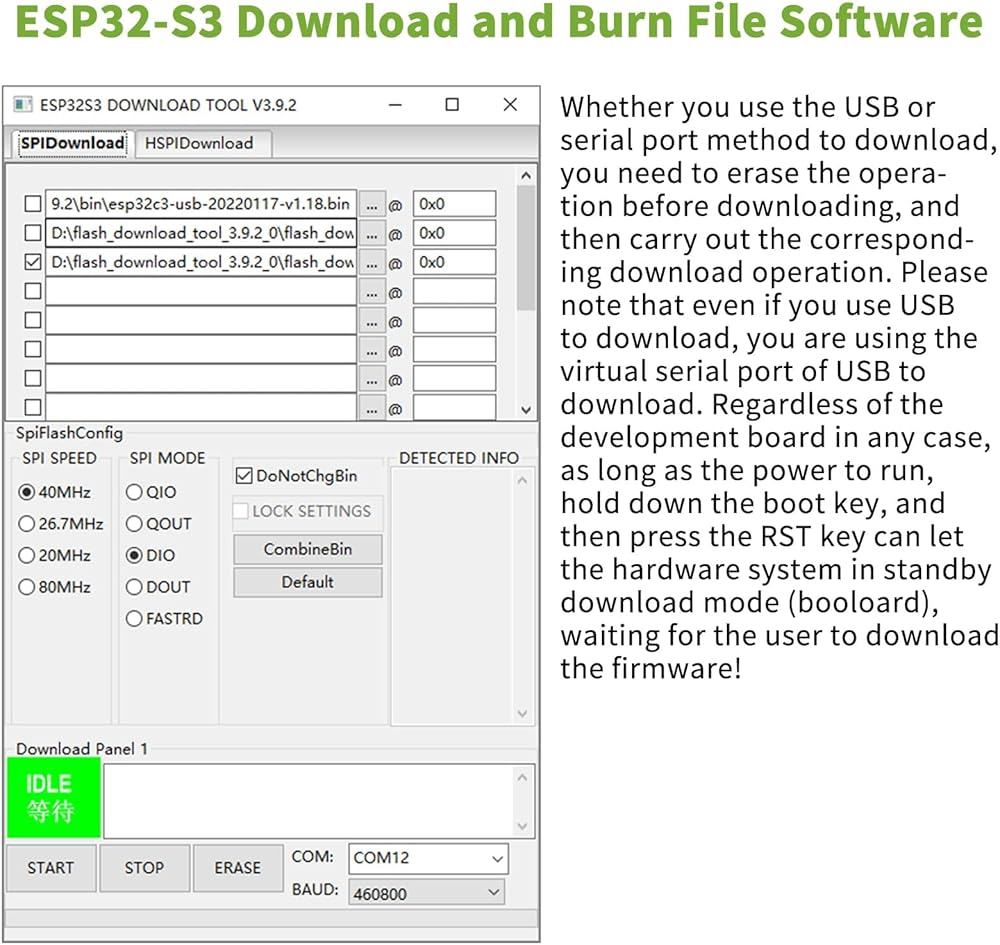The image size is (1000, 945).
Task: Open the COM port dropdown showing COM12
Action: [x=428, y=858]
